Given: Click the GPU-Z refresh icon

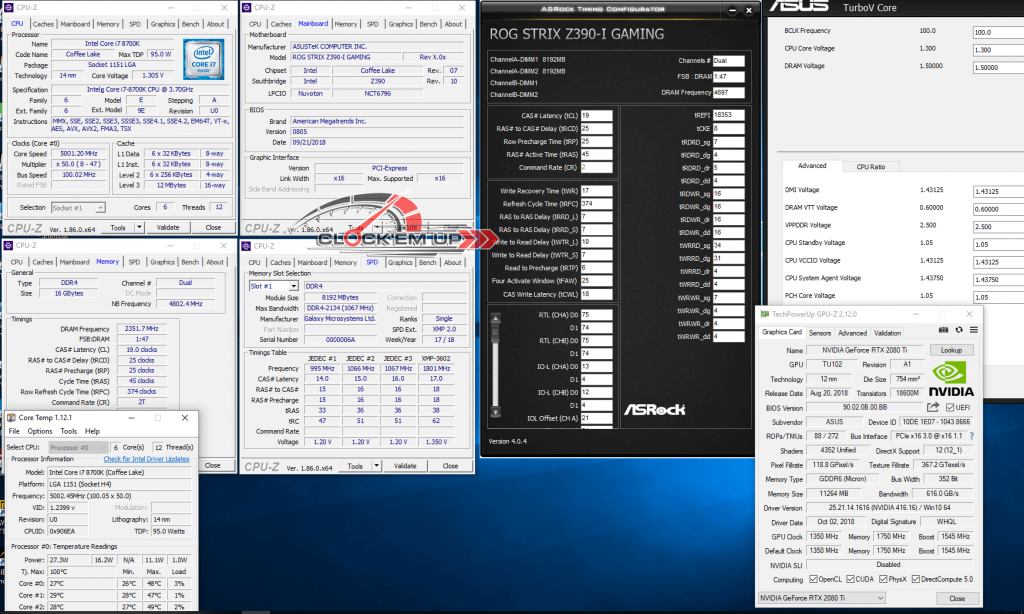Looking at the screenshot, I should coord(957,332).
